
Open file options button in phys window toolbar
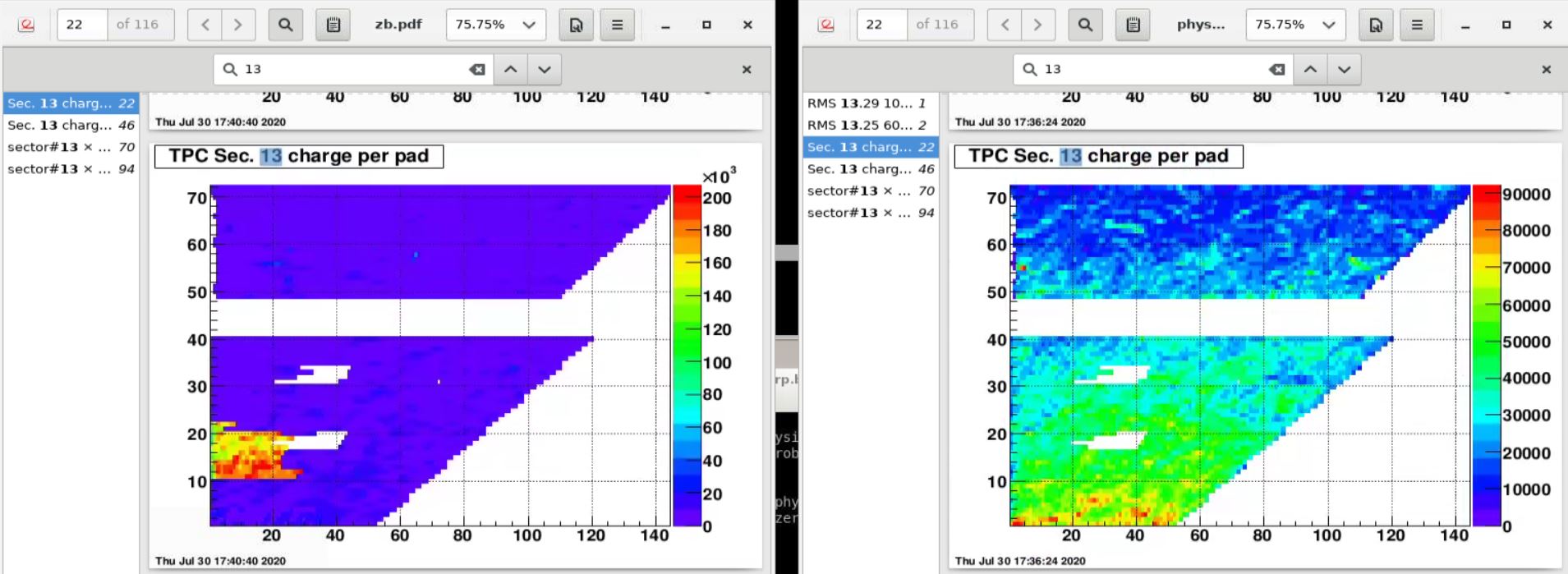tap(1376, 25)
